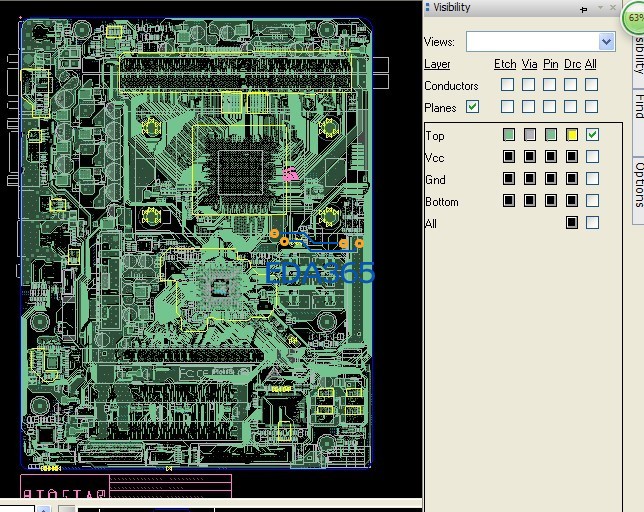This screenshot has height=512, width=644.
Task: Click the Etch column header
Action: click(505, 64)
